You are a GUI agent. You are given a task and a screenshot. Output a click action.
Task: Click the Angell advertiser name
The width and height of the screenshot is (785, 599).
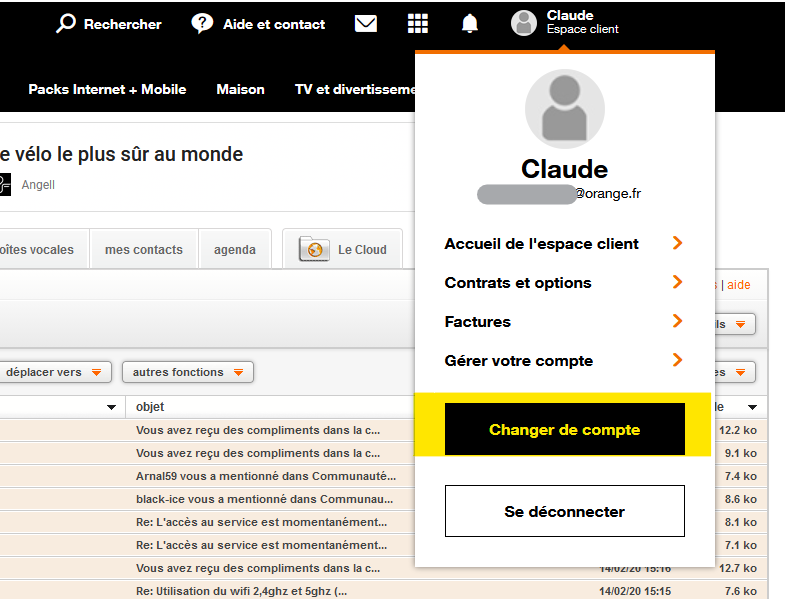[x=38, y=185]
